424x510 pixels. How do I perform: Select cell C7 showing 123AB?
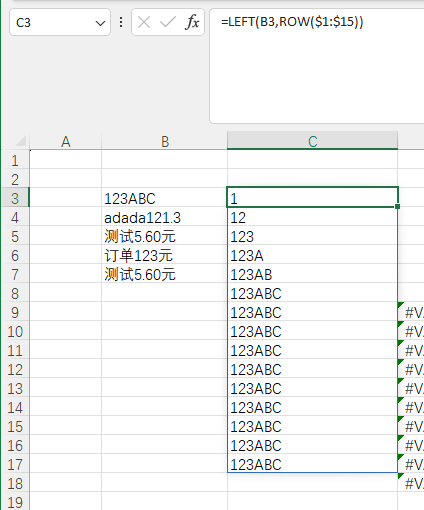(312, 275)
